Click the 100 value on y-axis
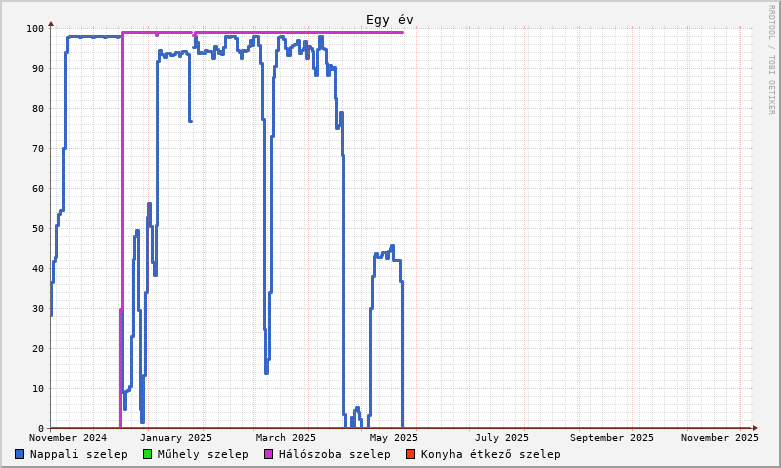The width and height of the screenshot is (781, 468). (x=34, y=28)
